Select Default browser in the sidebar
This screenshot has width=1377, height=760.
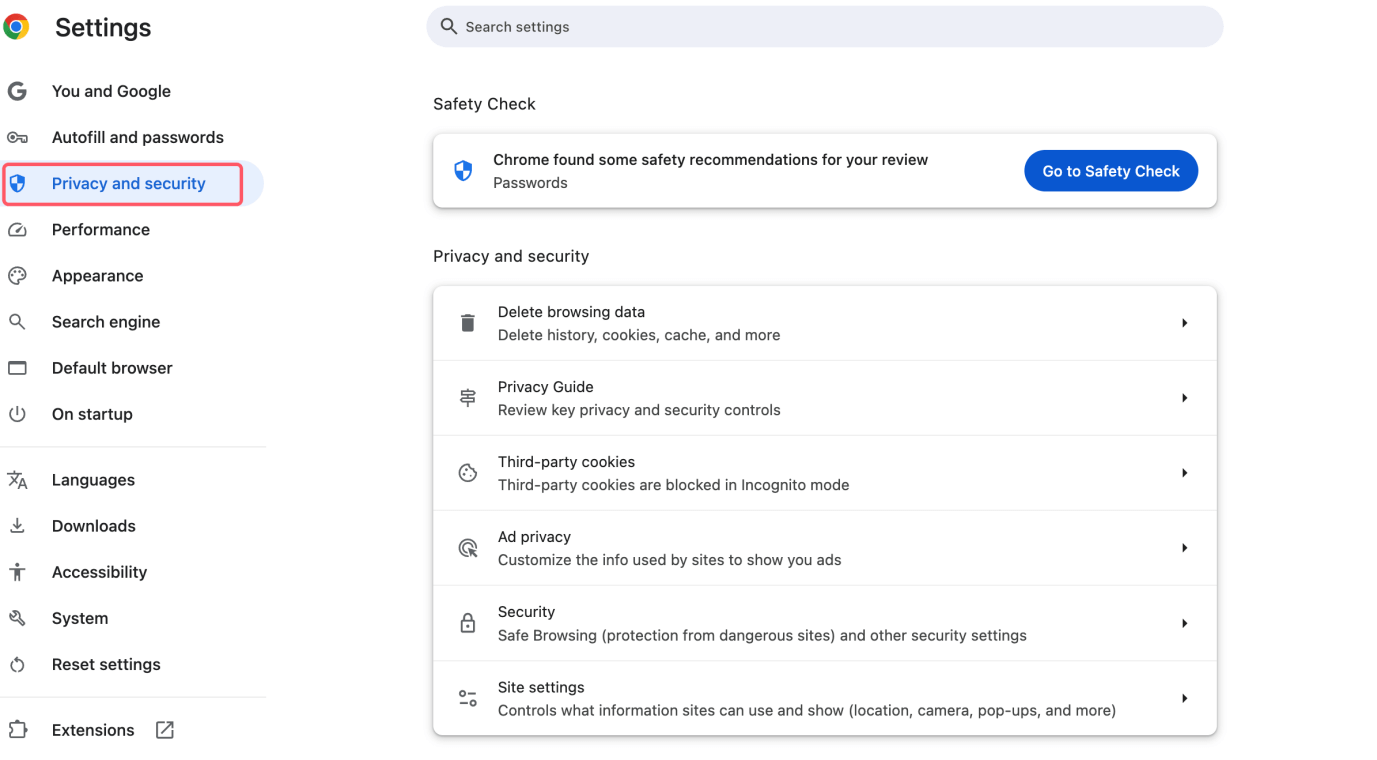111,367
